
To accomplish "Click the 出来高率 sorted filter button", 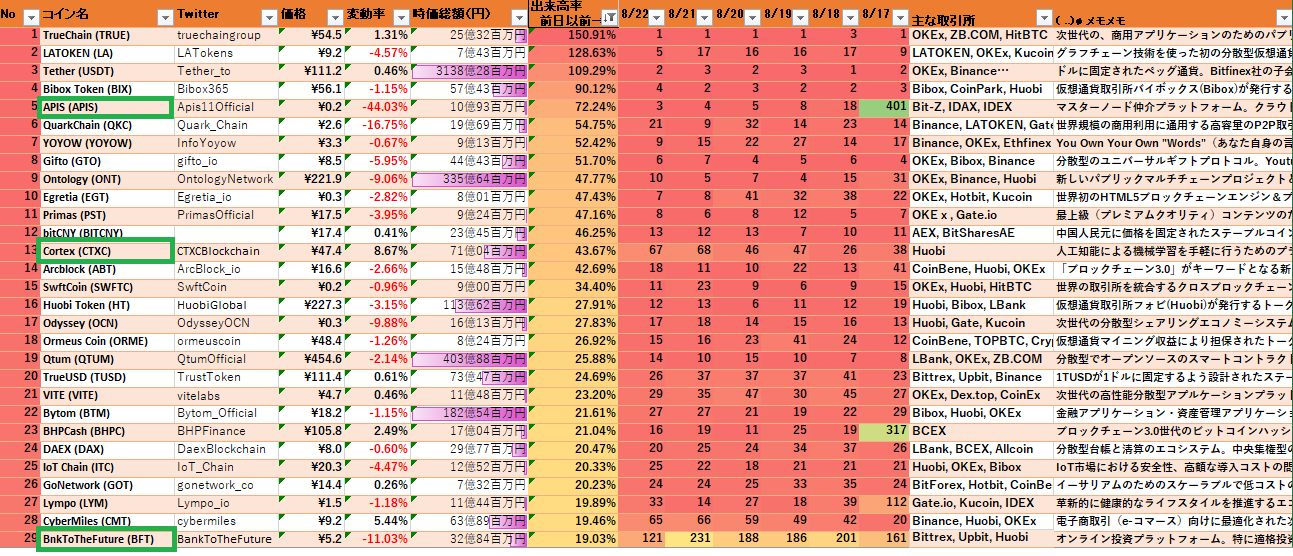I will click(608, 17).
